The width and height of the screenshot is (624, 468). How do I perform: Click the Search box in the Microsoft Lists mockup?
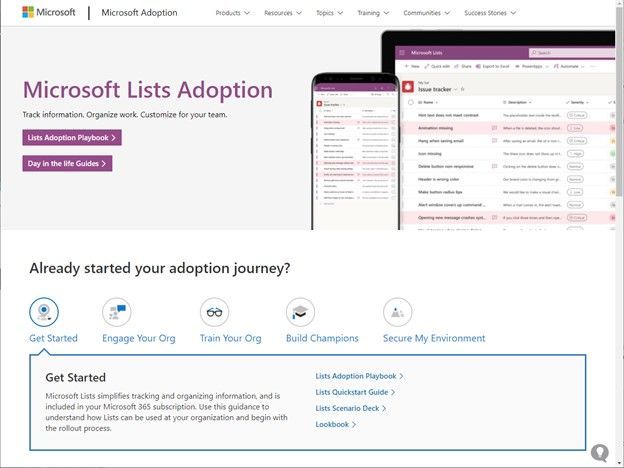(x=571, y=53)
